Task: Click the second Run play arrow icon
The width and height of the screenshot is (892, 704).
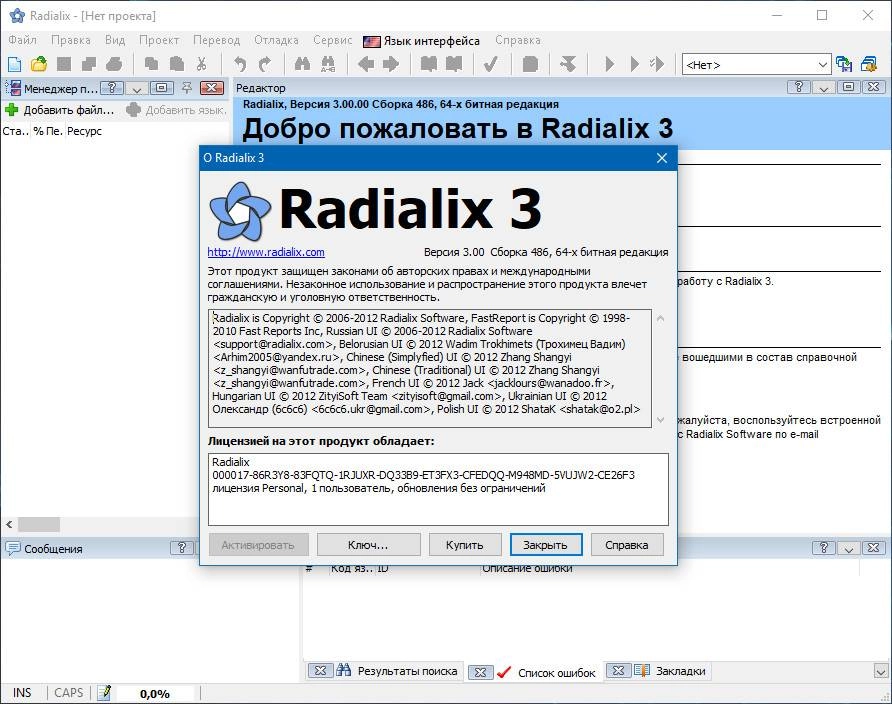Action: click(634, 64)
